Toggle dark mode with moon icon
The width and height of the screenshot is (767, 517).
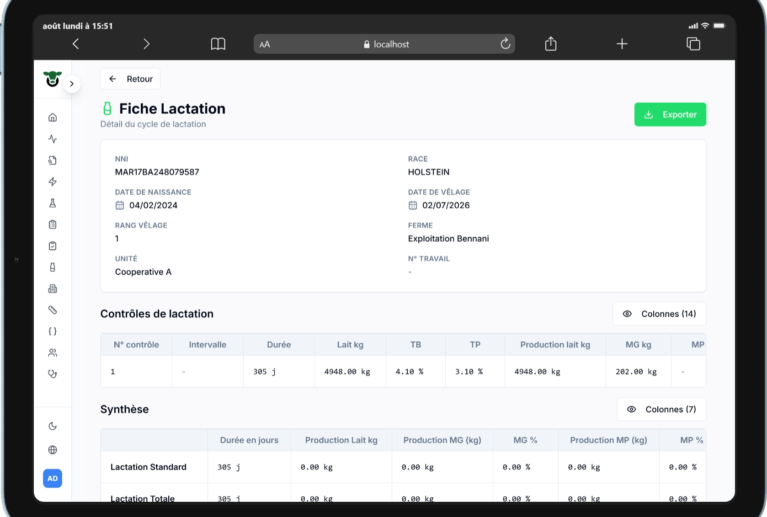[53, 426]
